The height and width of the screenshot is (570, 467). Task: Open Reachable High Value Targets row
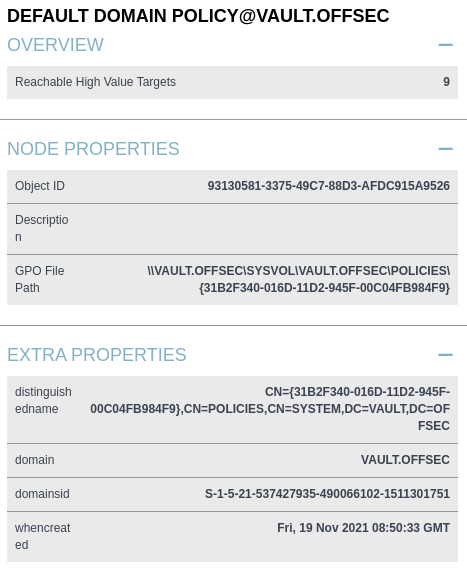point(232,82)
